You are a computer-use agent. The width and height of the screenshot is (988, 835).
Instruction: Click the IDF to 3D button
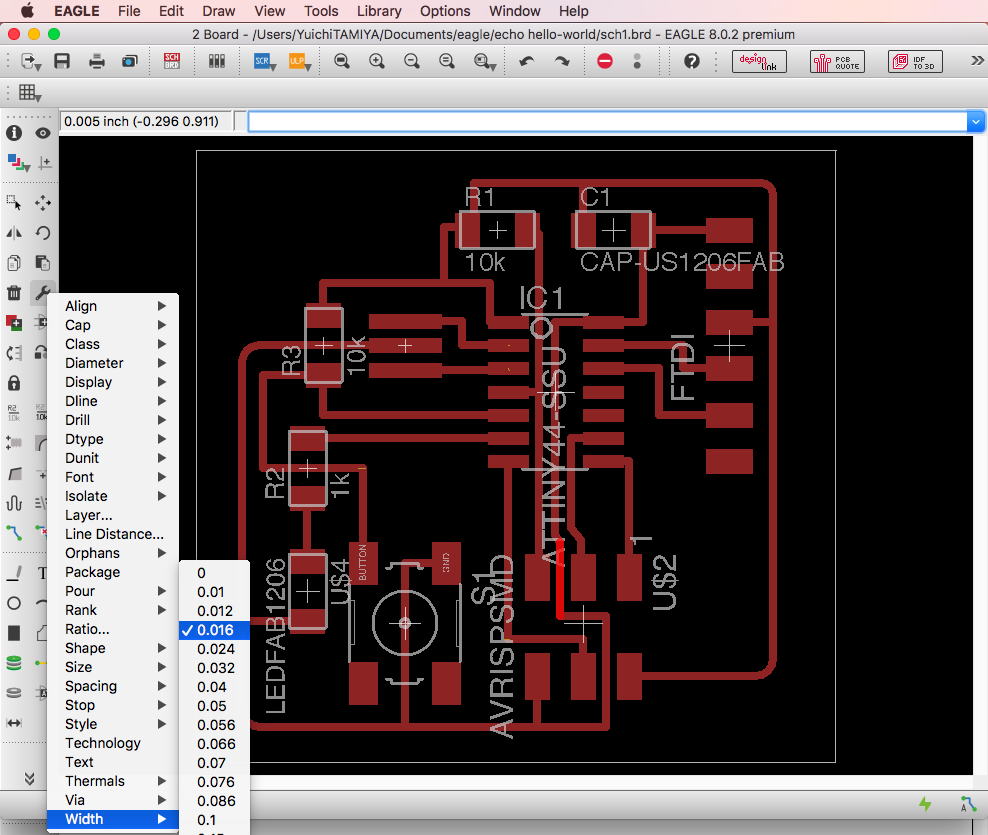916,62
